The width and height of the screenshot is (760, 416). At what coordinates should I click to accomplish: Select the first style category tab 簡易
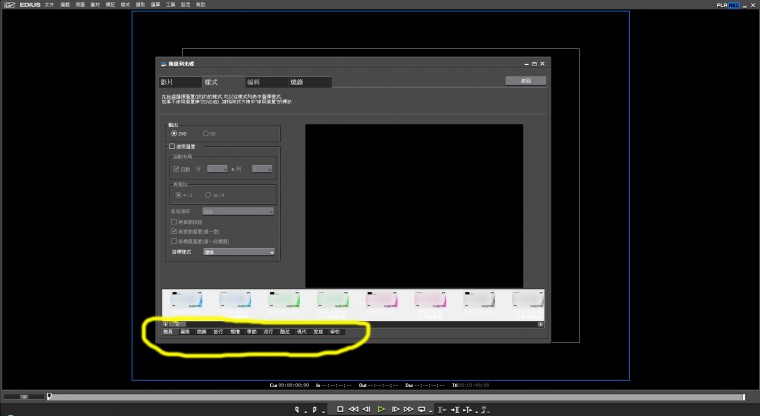point(168,332)
